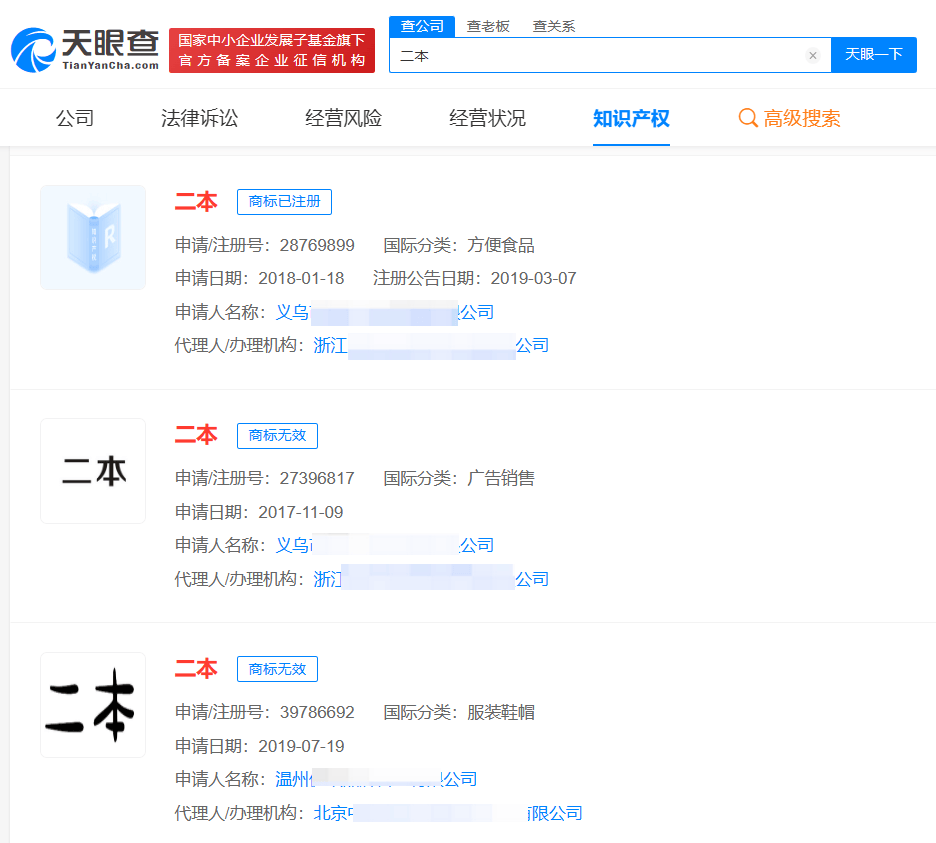Click the 商标无效 badge on second result
The height and width of the screenshot is (843, 936).
277,436
